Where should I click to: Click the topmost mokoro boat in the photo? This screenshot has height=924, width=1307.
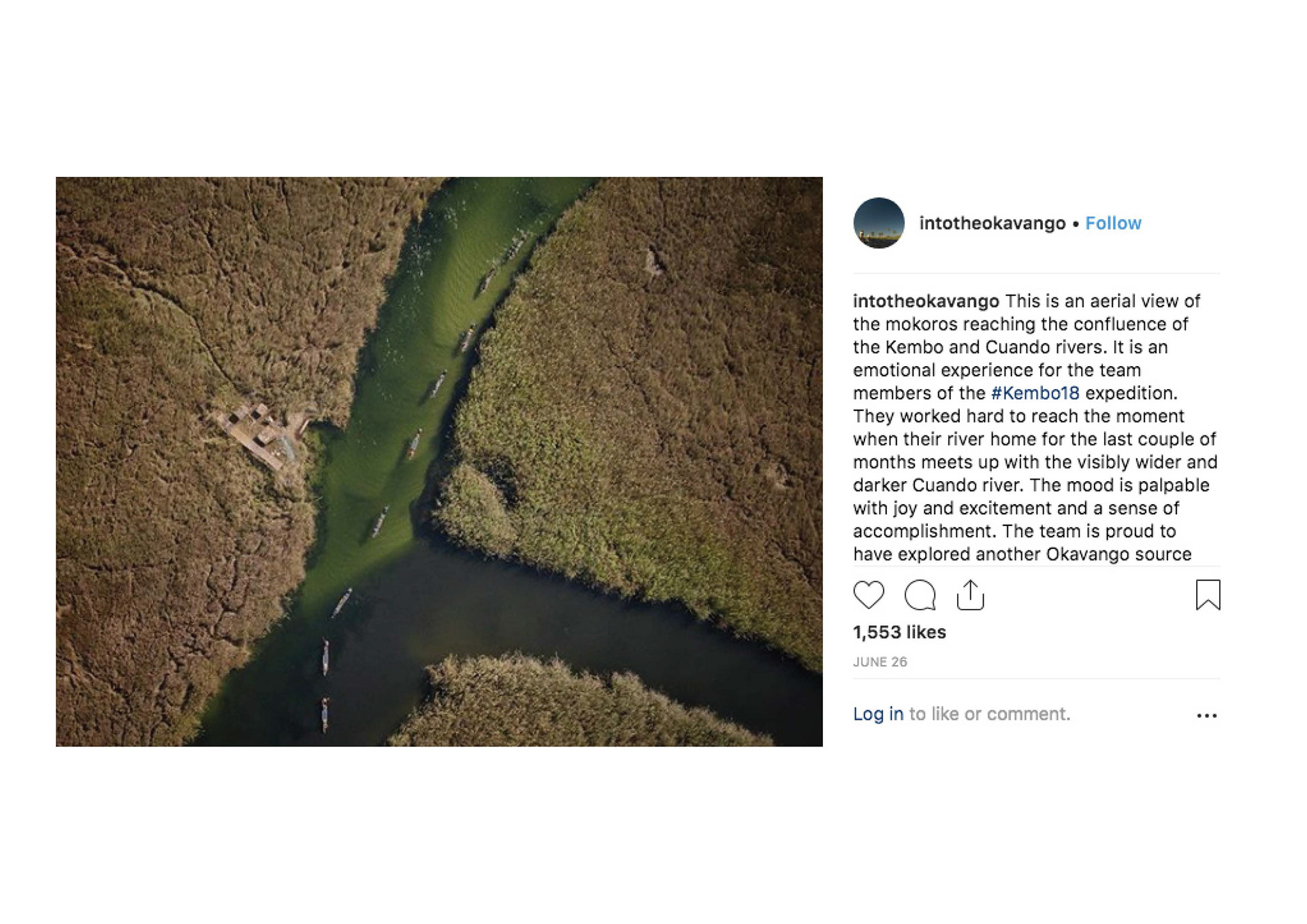pyautogui.click(x=516, y=246)
